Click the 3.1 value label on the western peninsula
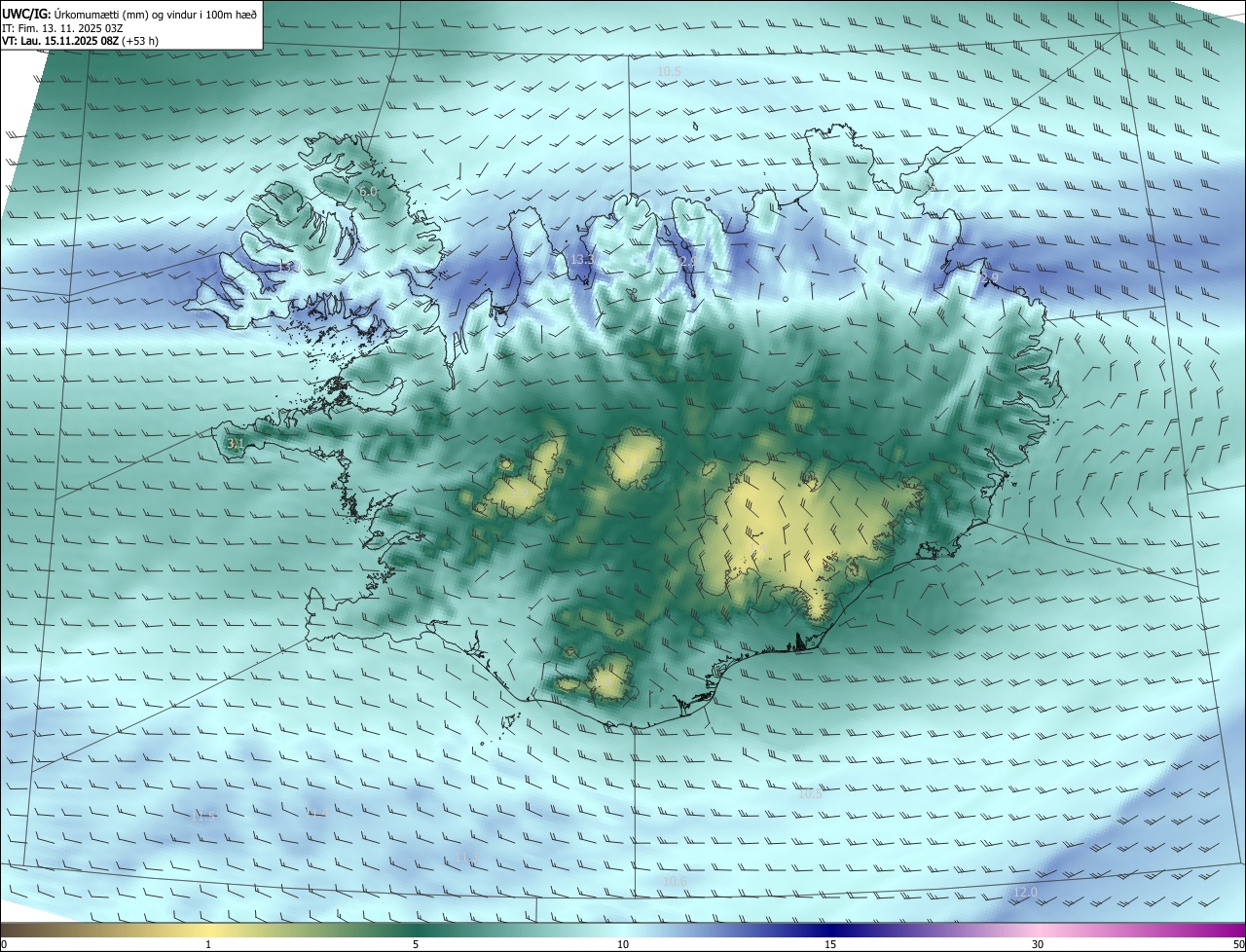The width and height of the screenshot is (1246, 952). tap(235, 444)
